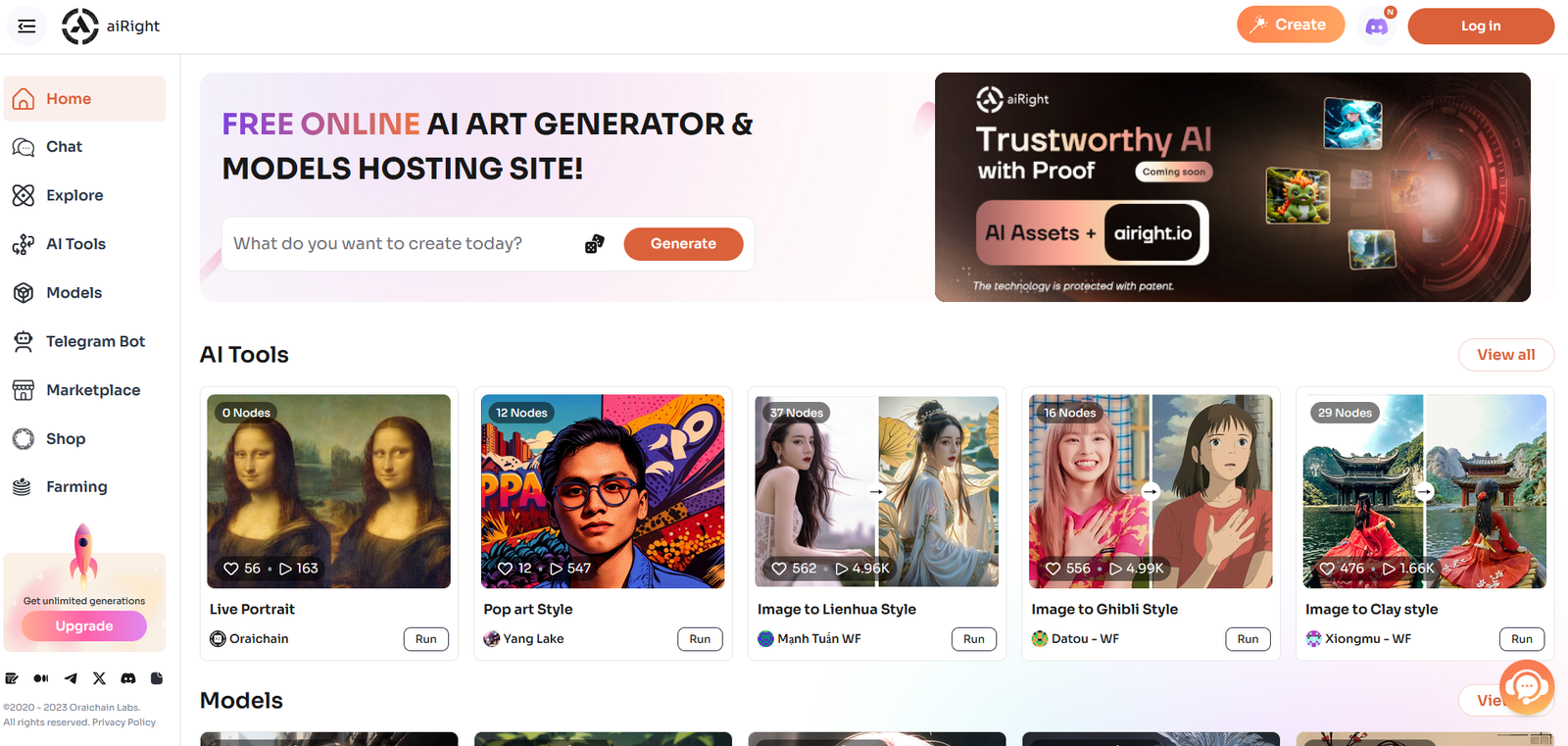
Task: Like the Live Portrait tool heart
Action: pyautogui.click(x=231, y=569)
